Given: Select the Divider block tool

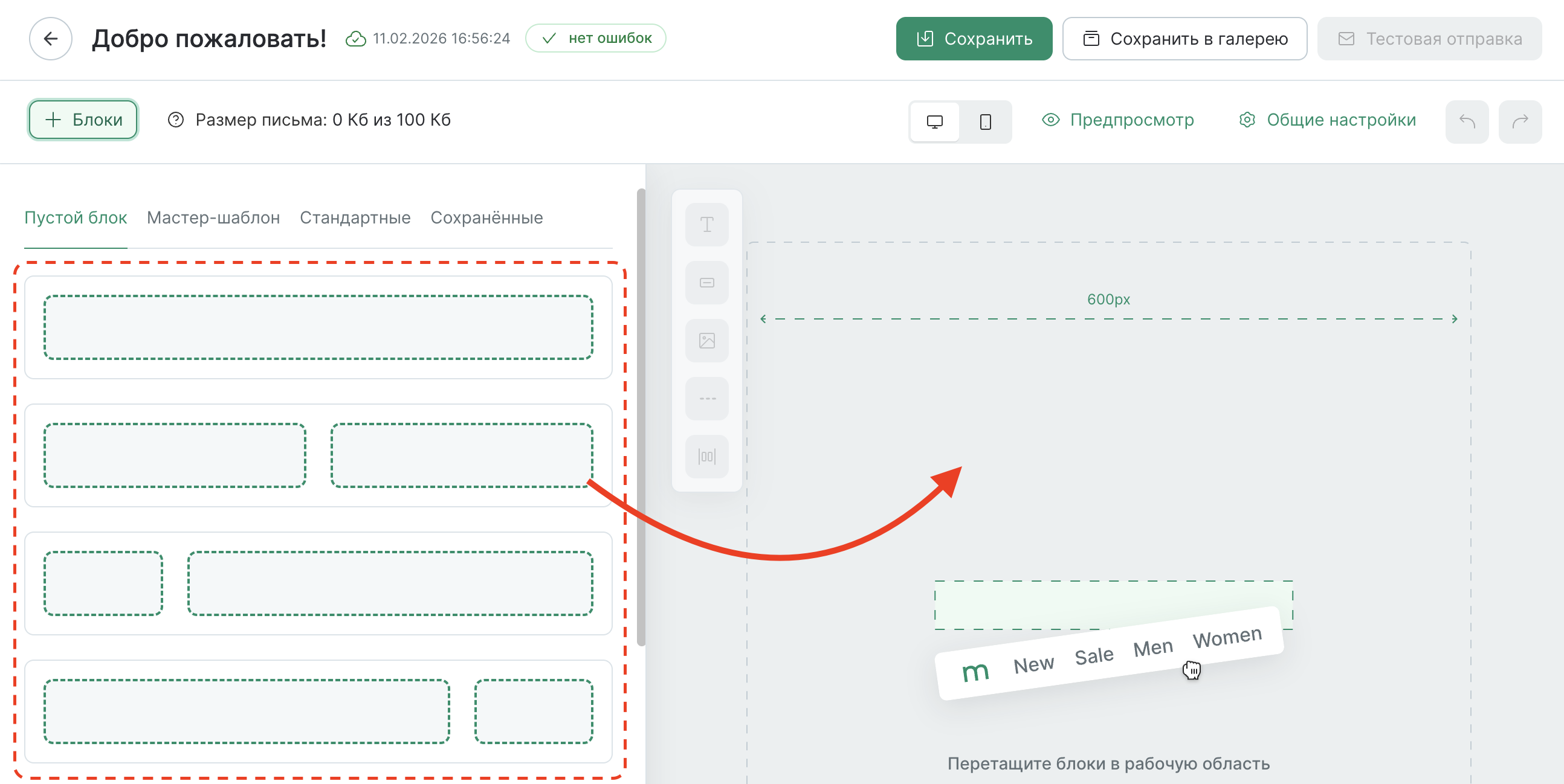Looking at the screenshot, I should click(706, 398).
